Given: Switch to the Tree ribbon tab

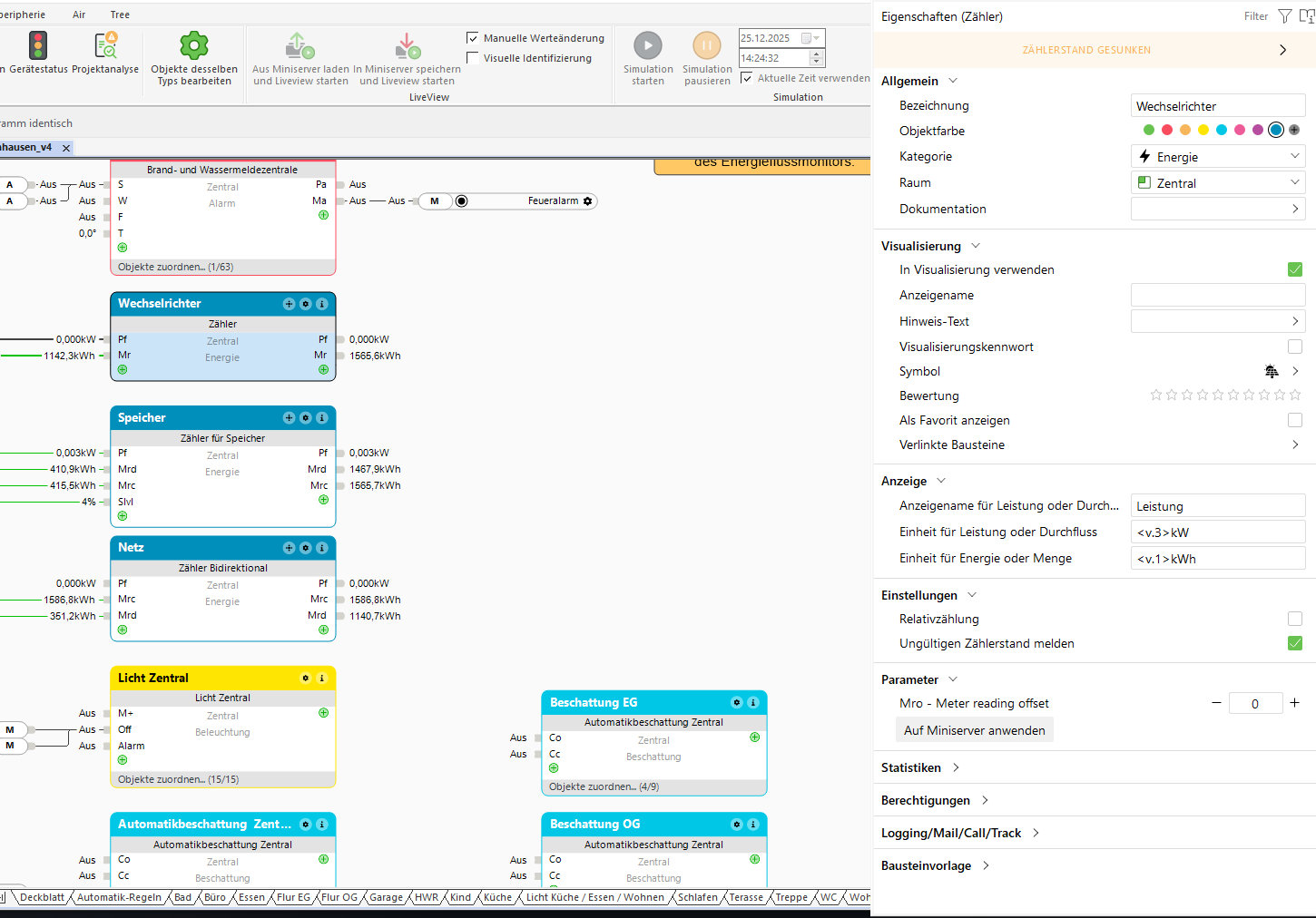Looking at the screenshot, I should pyautogui.click(x=120, y=15).
